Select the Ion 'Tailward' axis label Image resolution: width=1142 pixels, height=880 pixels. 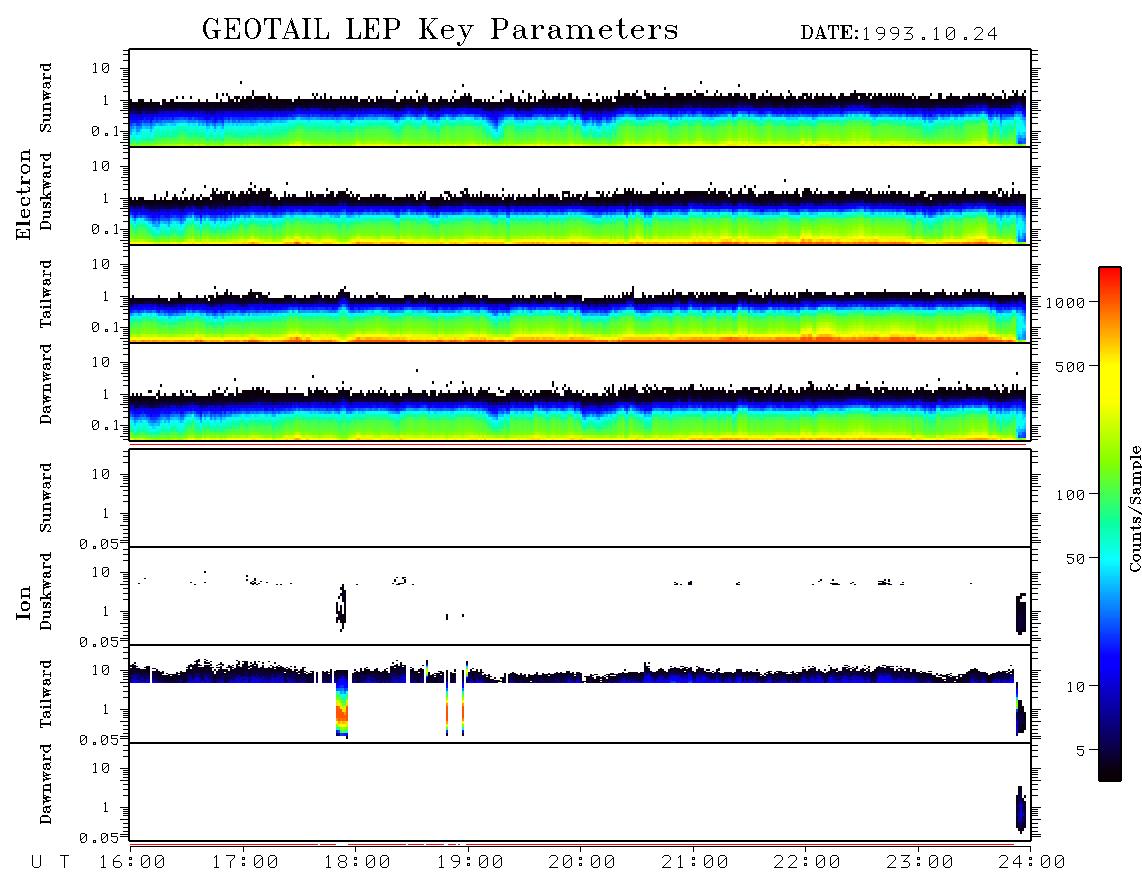(x=45, y=694)
